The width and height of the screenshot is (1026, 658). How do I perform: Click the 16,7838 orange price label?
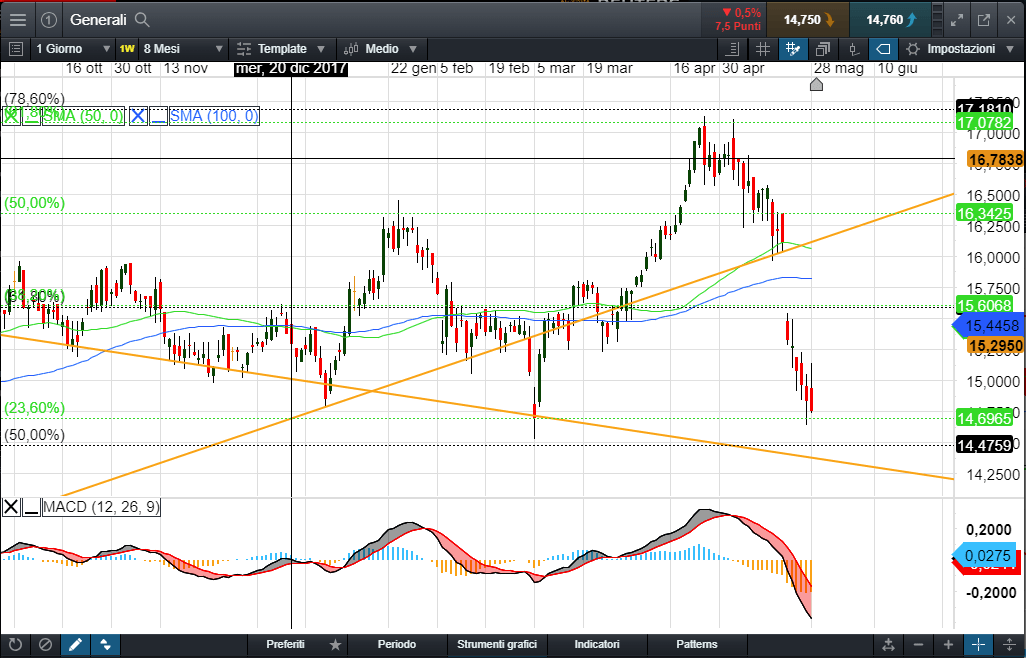click(995, 160)
